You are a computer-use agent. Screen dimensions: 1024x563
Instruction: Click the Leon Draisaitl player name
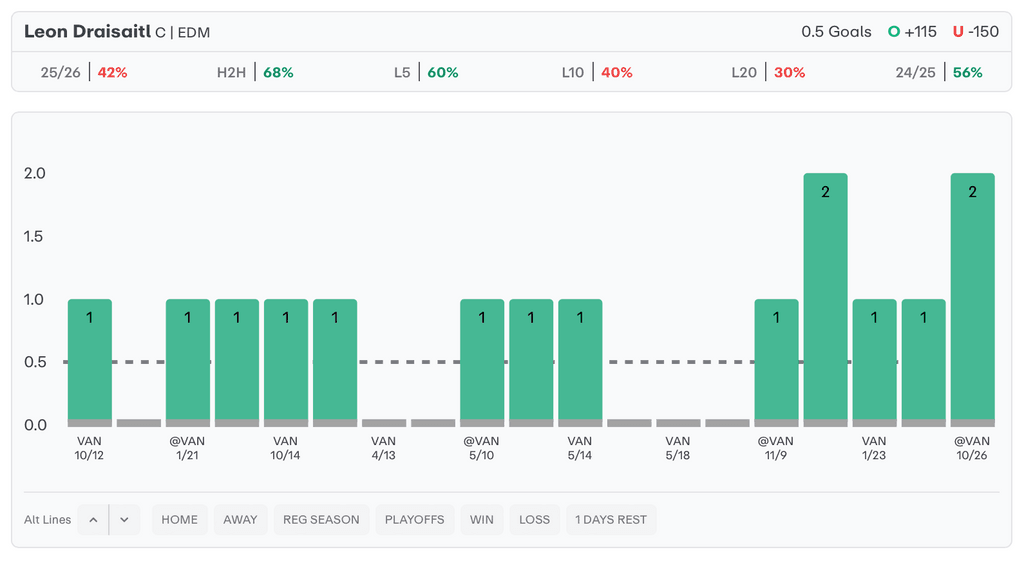tap(87, 32)
